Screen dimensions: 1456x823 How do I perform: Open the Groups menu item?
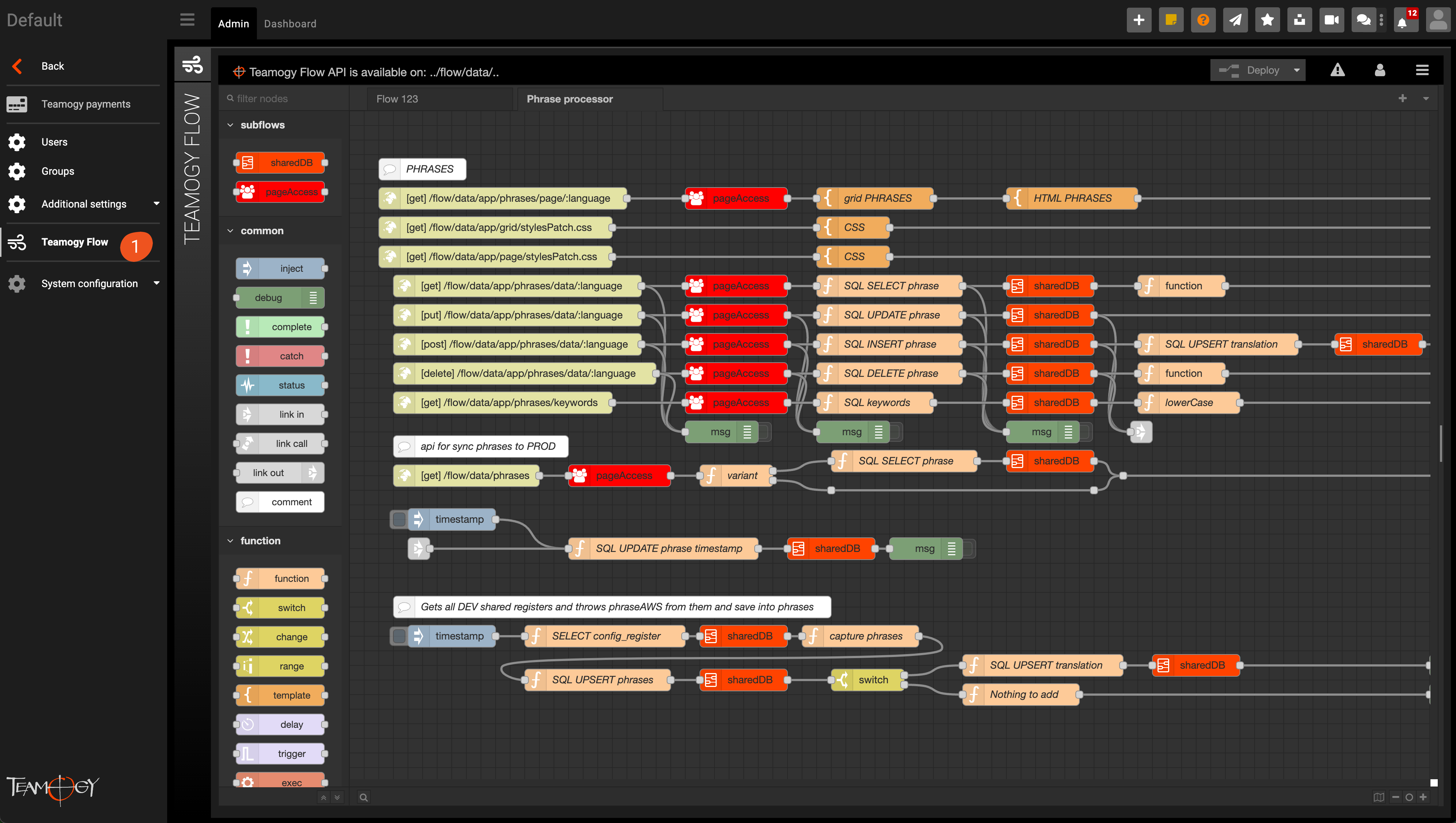pyautogui.click(x=84, y=171)
